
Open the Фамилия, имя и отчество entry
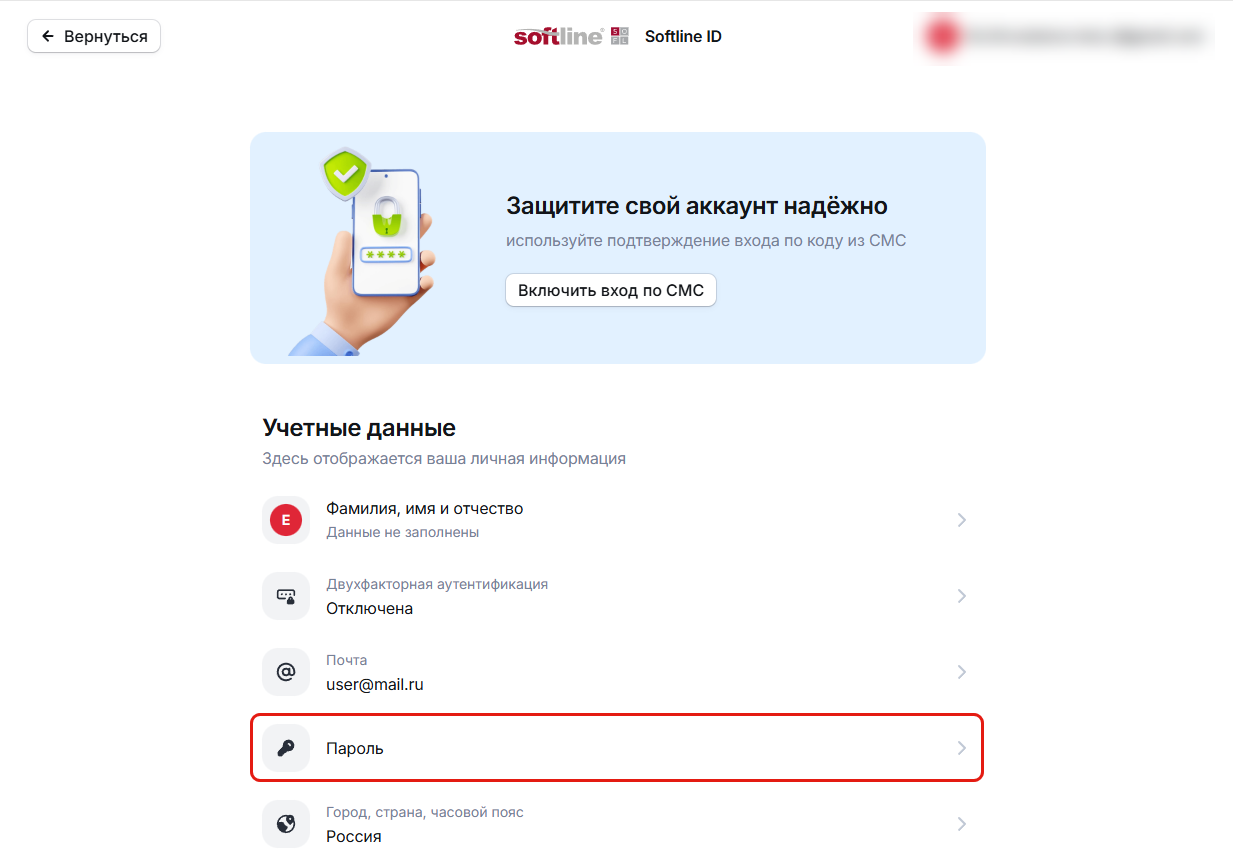point(617,520)
